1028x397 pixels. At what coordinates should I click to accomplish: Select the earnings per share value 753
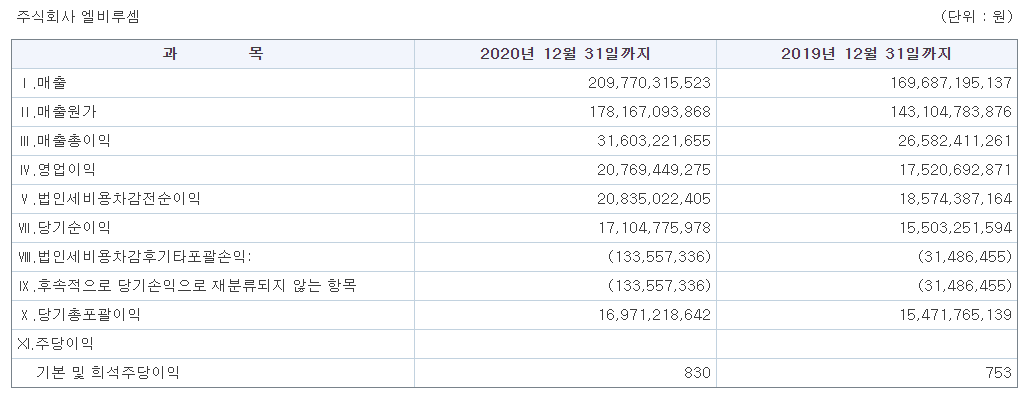998,372
